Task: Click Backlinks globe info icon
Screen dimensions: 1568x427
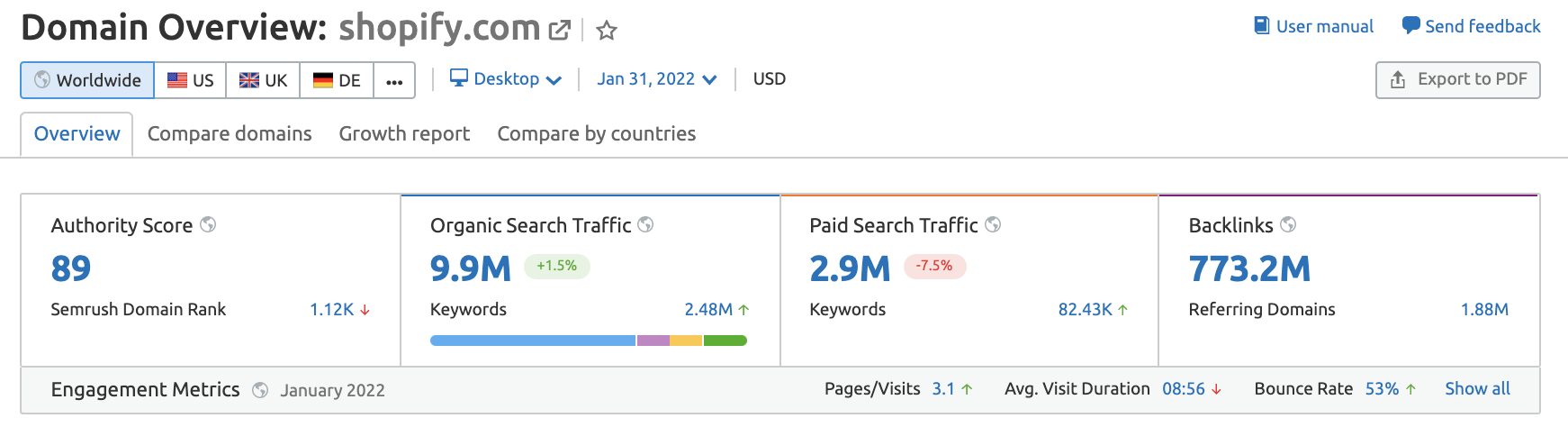Action: [1288, 224]
